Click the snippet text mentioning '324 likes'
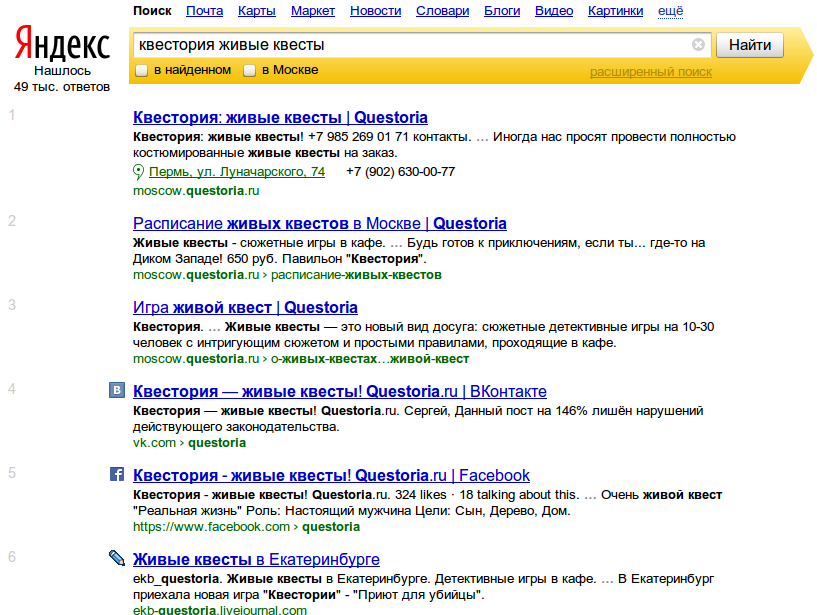Screen dimensions: 817x615 point(427,502)
